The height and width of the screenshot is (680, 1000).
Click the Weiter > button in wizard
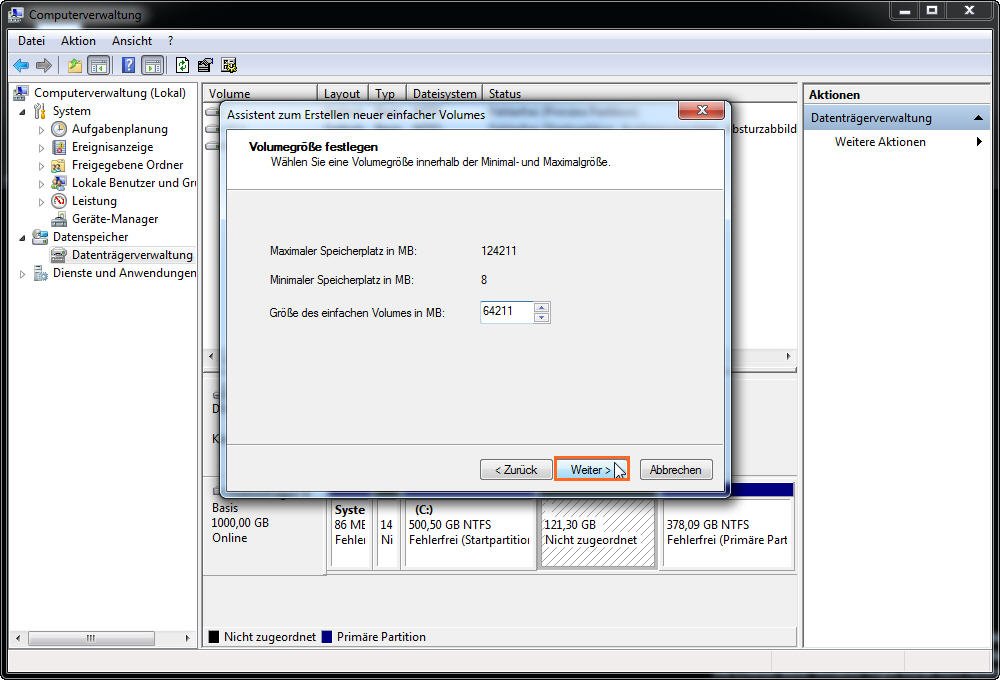(x=592, y=469)
